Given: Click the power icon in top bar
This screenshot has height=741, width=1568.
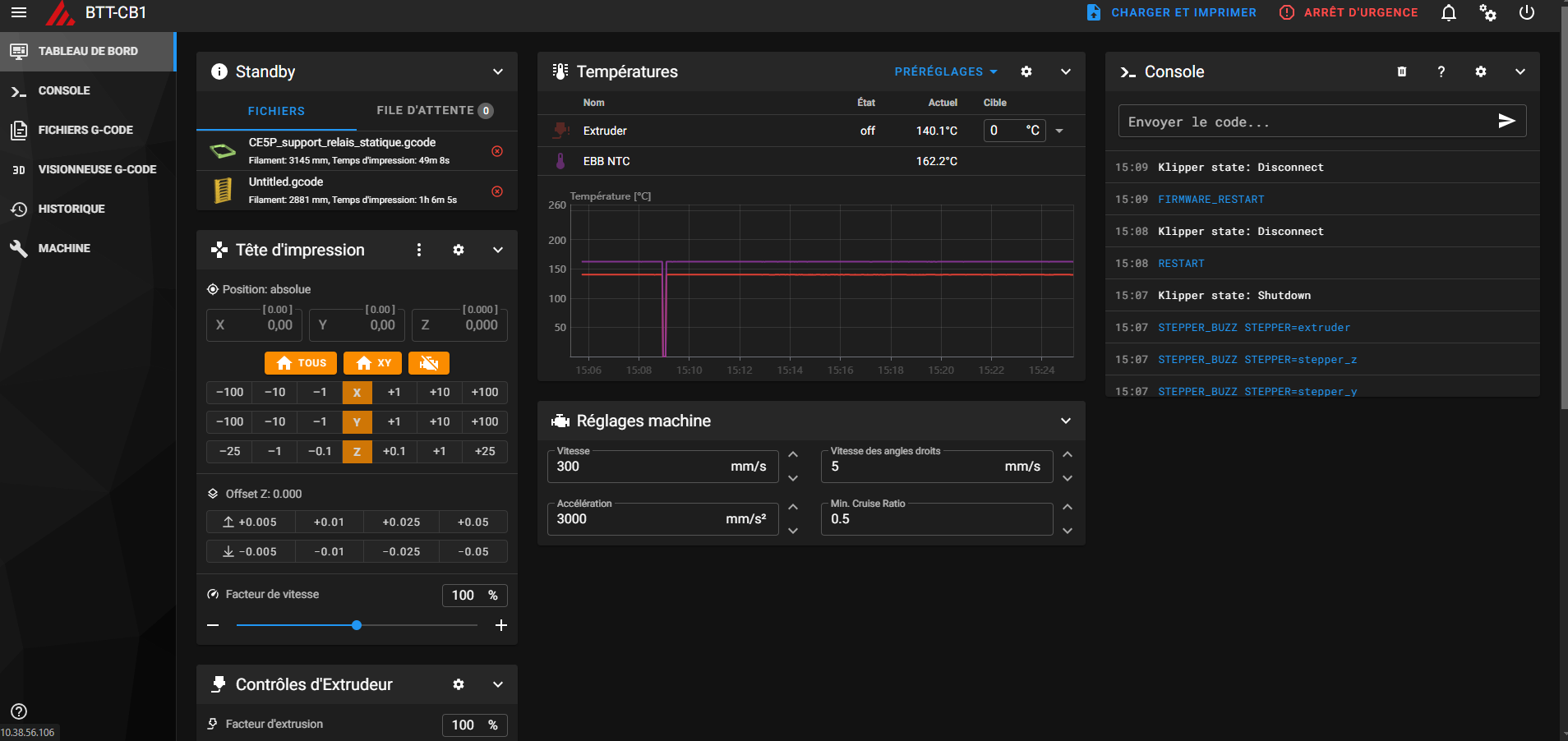Looking at the screenshot, I should (1526, 13).
